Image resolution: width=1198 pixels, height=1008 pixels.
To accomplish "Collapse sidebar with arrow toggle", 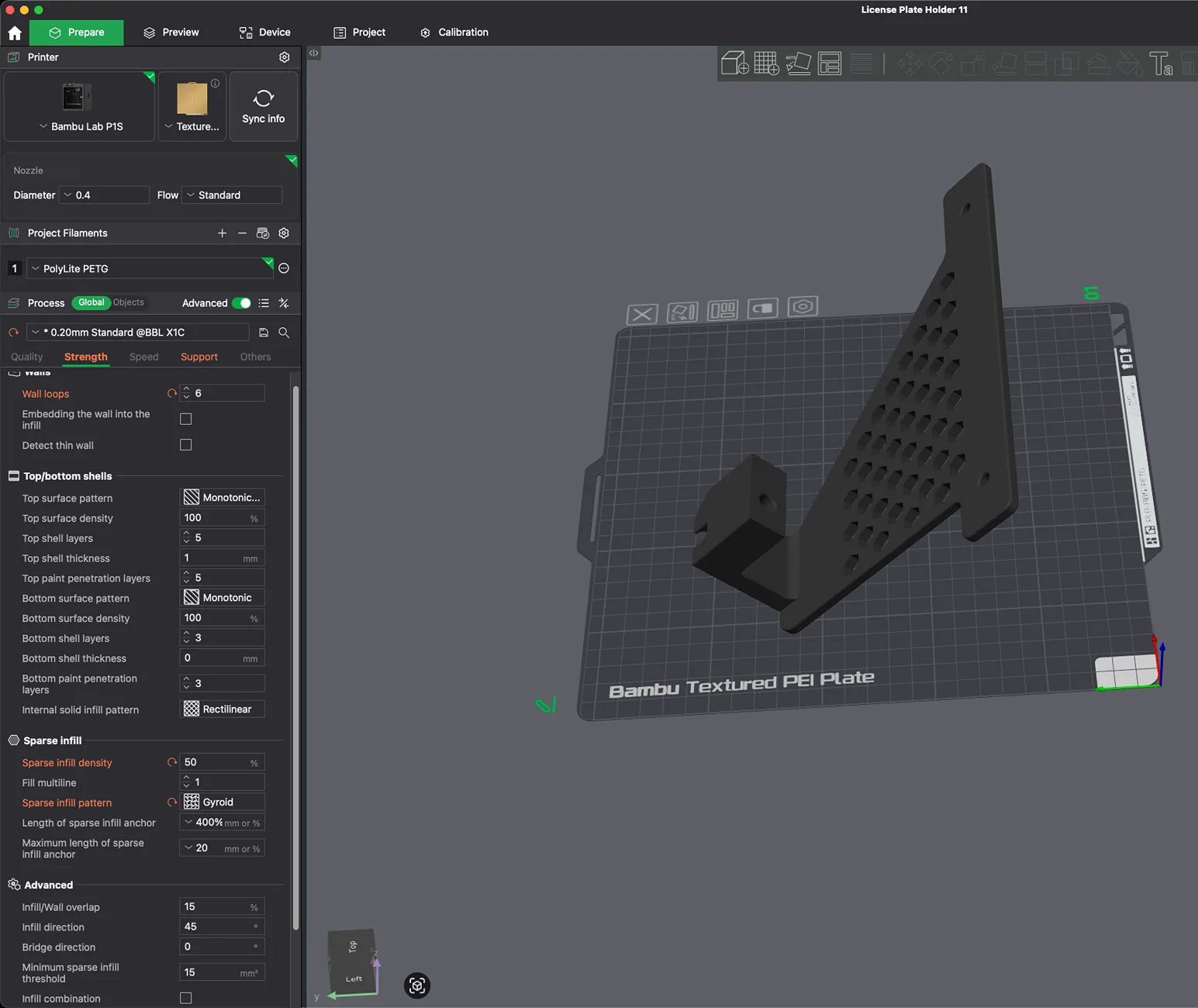I will (x=314, y=54).
